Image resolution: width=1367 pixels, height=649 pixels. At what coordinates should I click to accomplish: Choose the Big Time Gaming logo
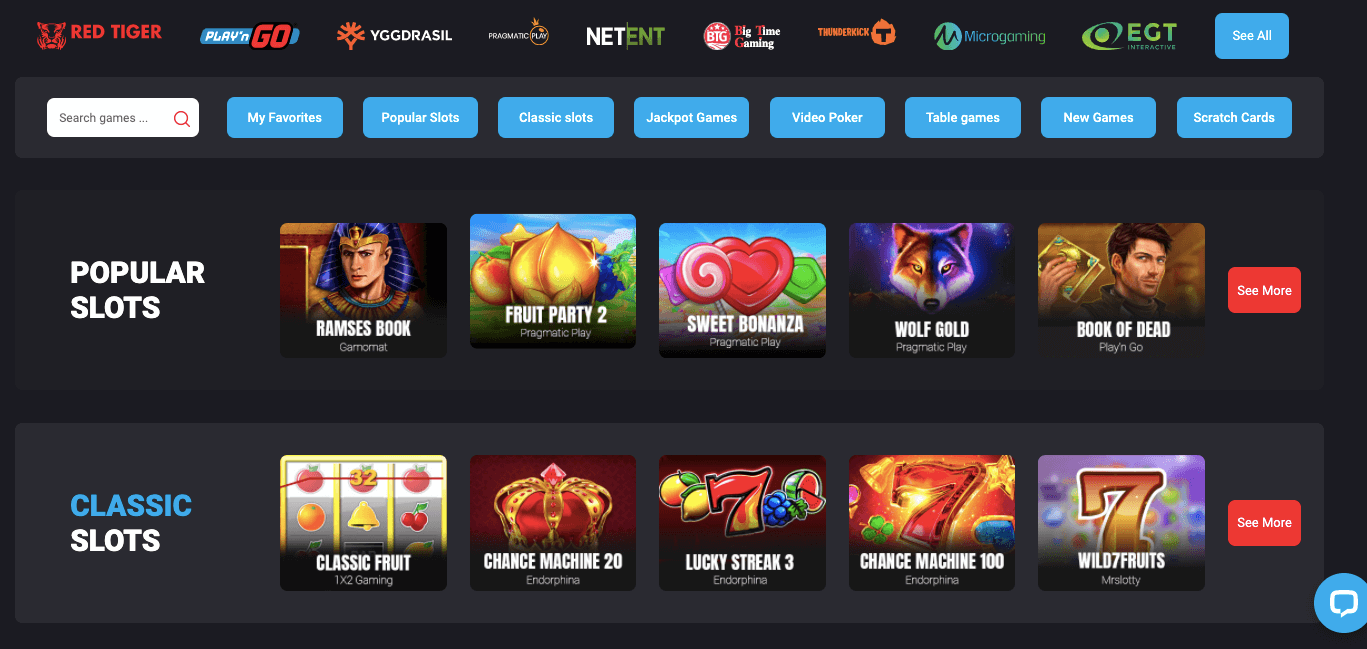(x=742, y=37)
